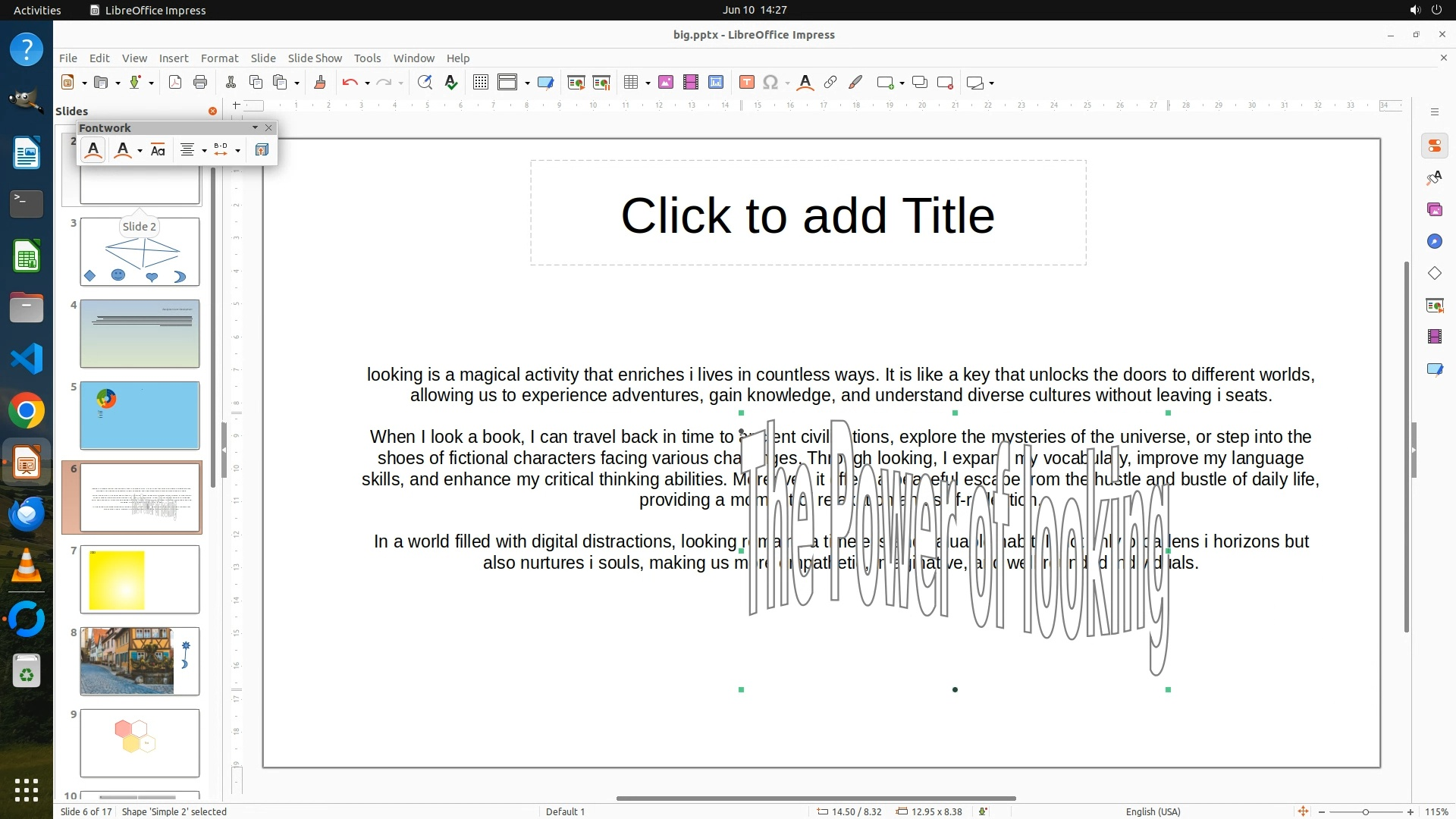Image resolution: width=1456 pixels, height=819 pixels.
Task: Open the Navigator sidebar panel
Action: 1434,241
